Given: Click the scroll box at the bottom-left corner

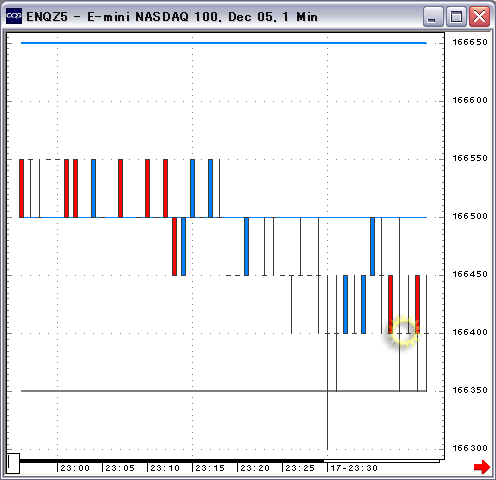Looking at the screenshot, I should point(13,463).
